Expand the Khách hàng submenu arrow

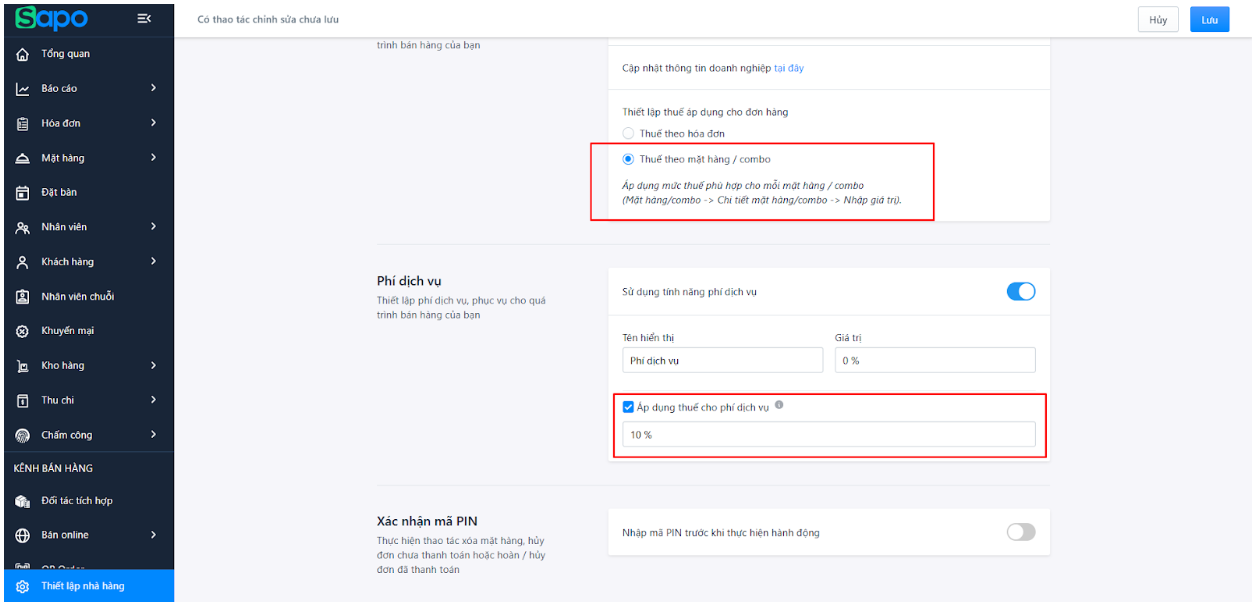tap(153, 261)
